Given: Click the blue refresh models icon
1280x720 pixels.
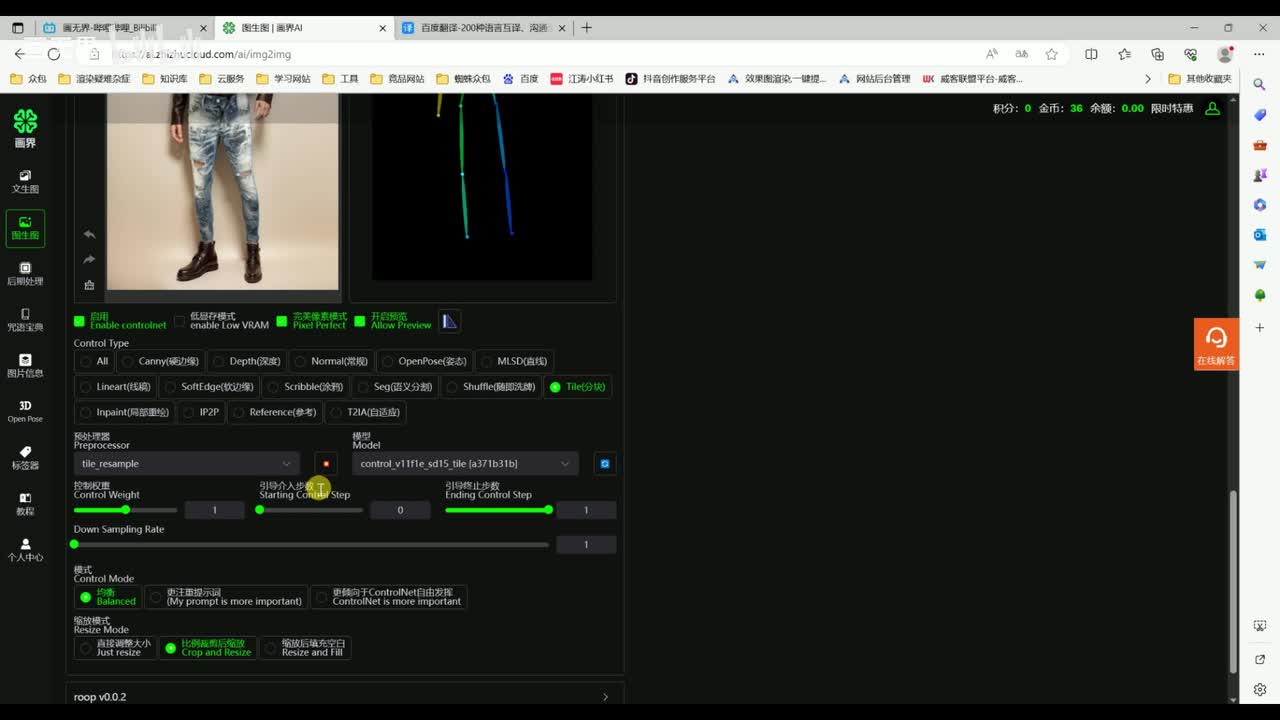Looking at the screenshot, I should click(x=604, y=464).
